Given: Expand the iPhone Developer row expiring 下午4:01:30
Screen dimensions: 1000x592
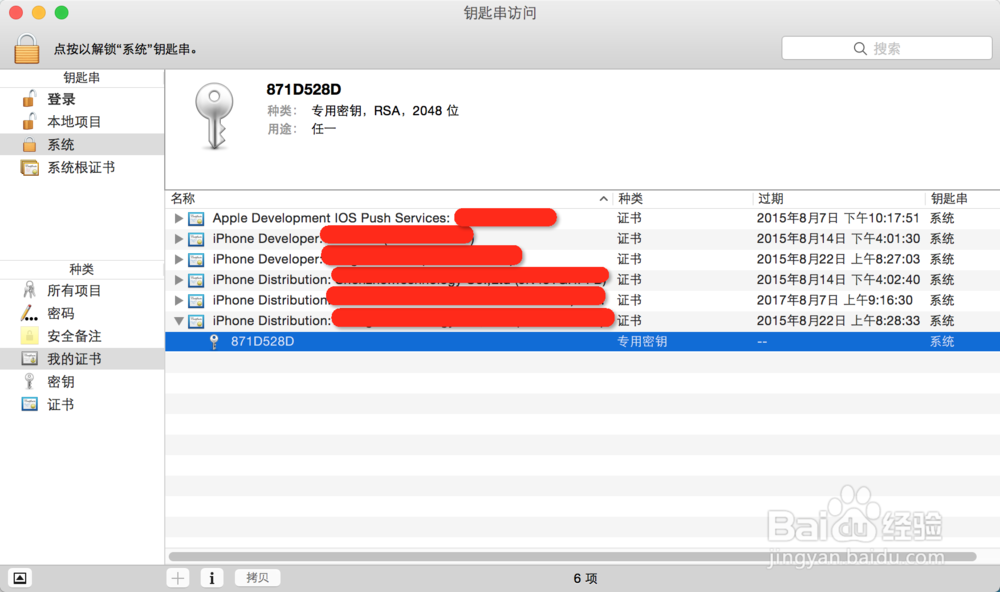Looking at the screenshot, I should [x=179, y=239].
